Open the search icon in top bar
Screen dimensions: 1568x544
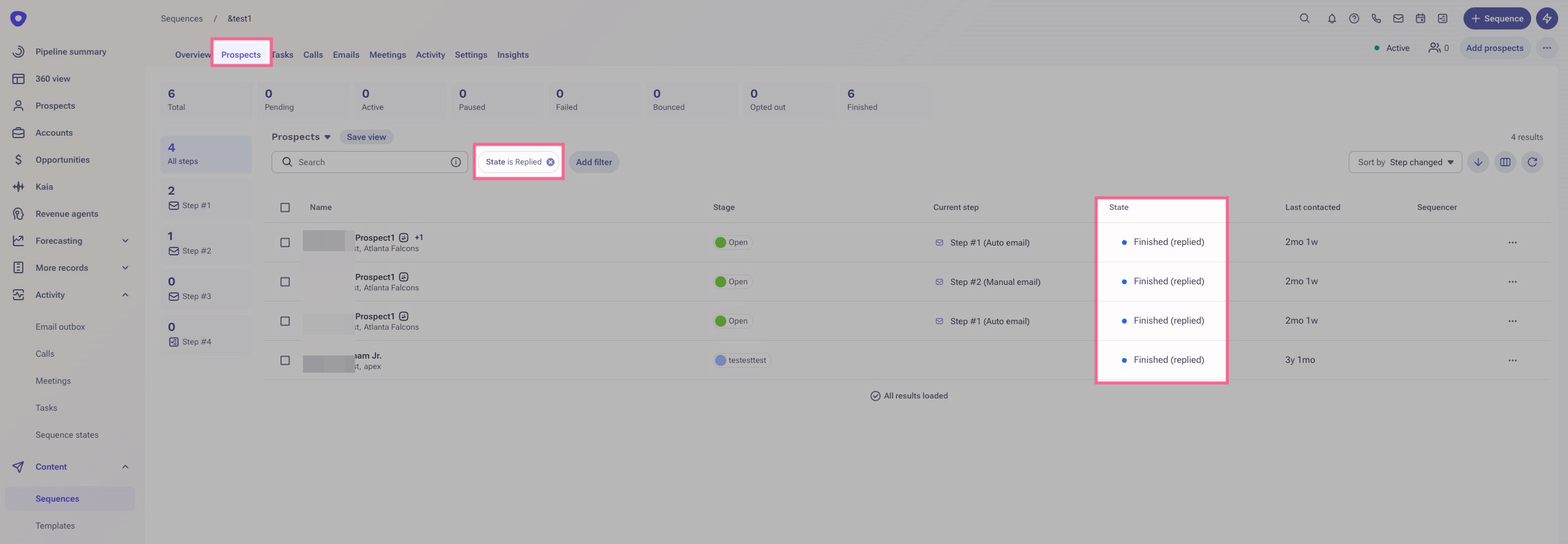click(x=1304, y=18)
